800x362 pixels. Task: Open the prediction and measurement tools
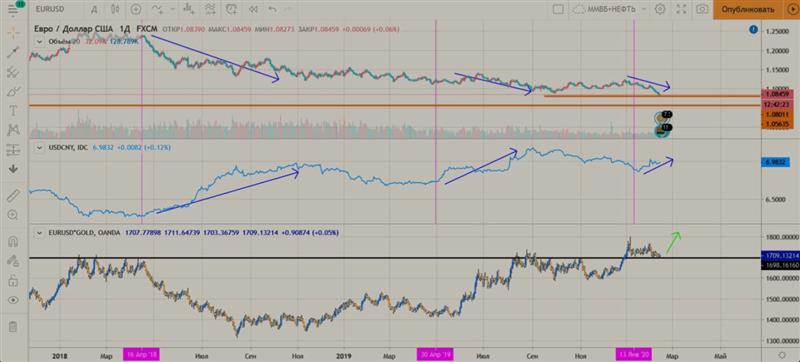13,150
